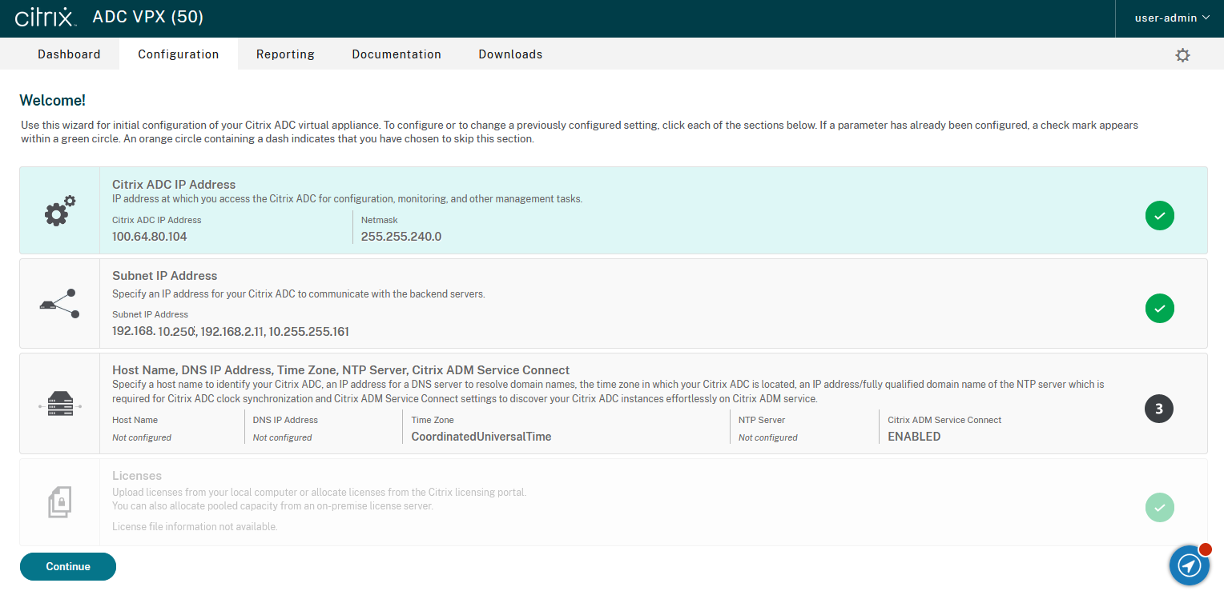1224x600 pixels.
Task: Click the green check for Subnet IP Address
Action: (1159, 308)
